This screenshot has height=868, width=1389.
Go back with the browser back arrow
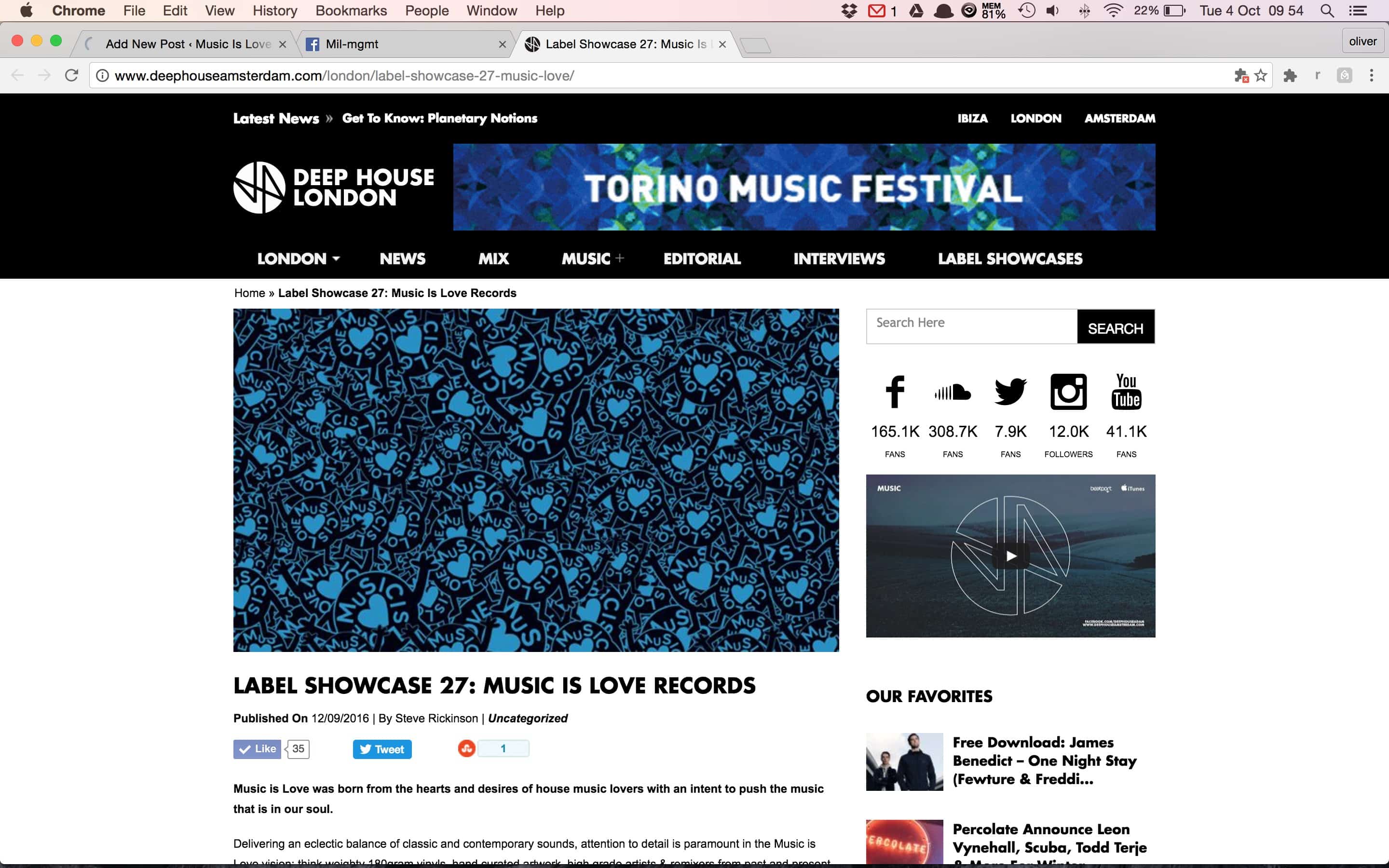pos(17,75)
